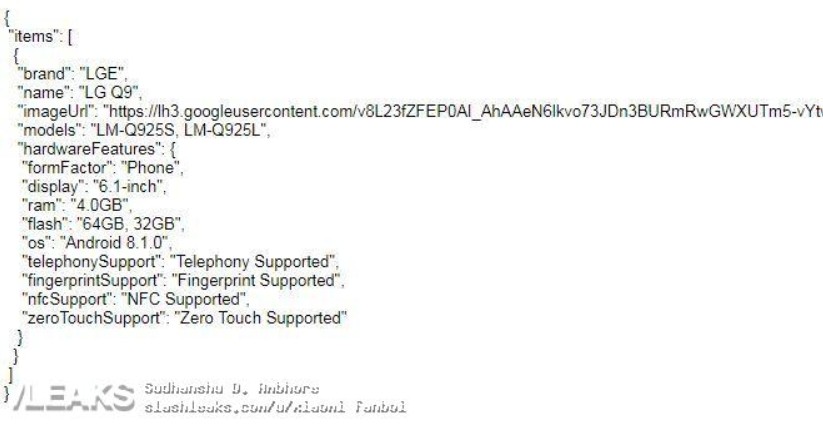The image size is (823, 429).
Task: Click the Telephony Supported value
Action: [254, 262]
